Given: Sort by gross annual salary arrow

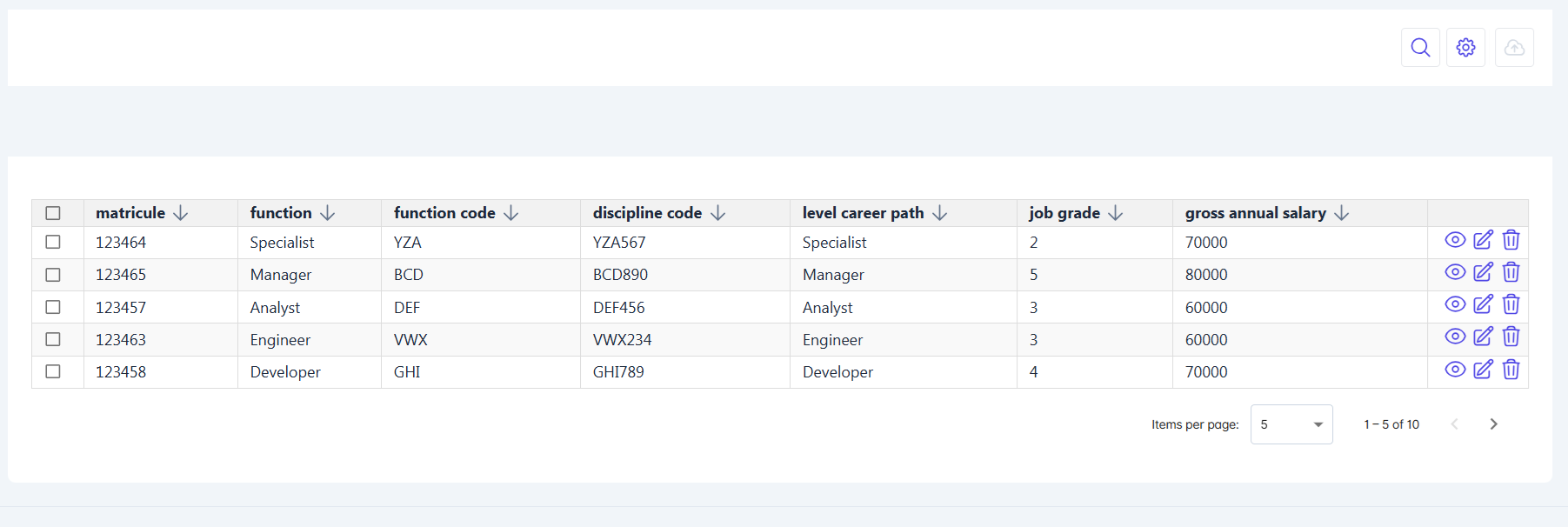Looking at the screenshot, I should click(1341, 213).
